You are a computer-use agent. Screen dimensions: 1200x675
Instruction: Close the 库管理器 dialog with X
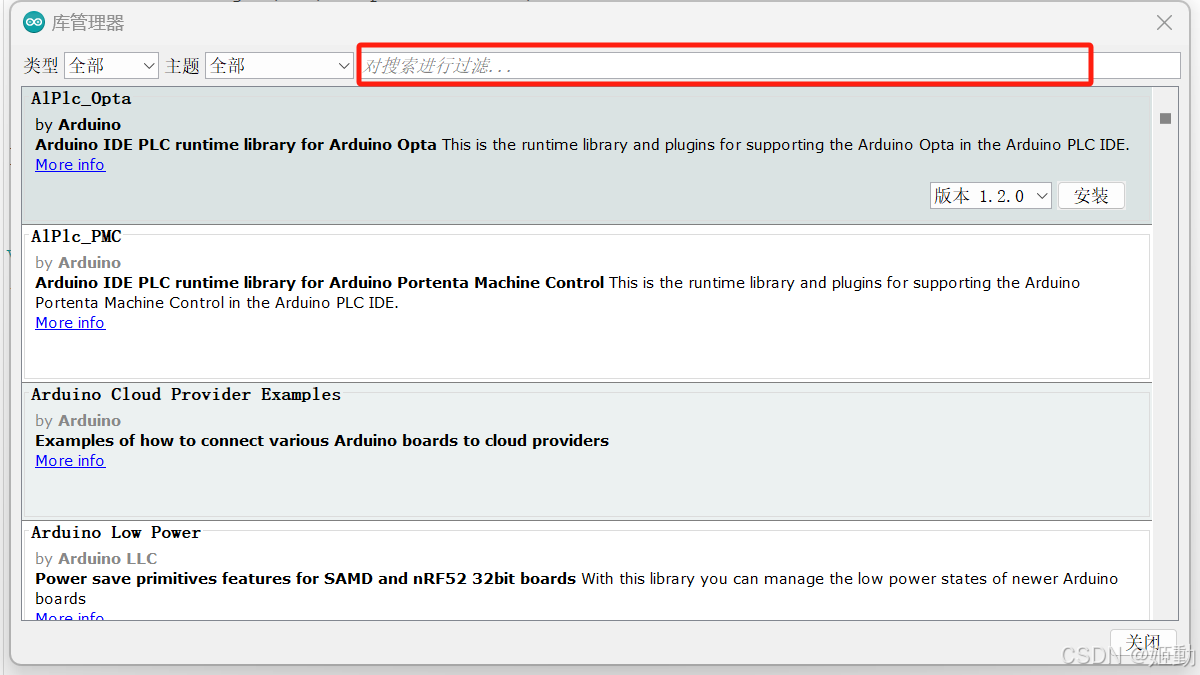1164,22
